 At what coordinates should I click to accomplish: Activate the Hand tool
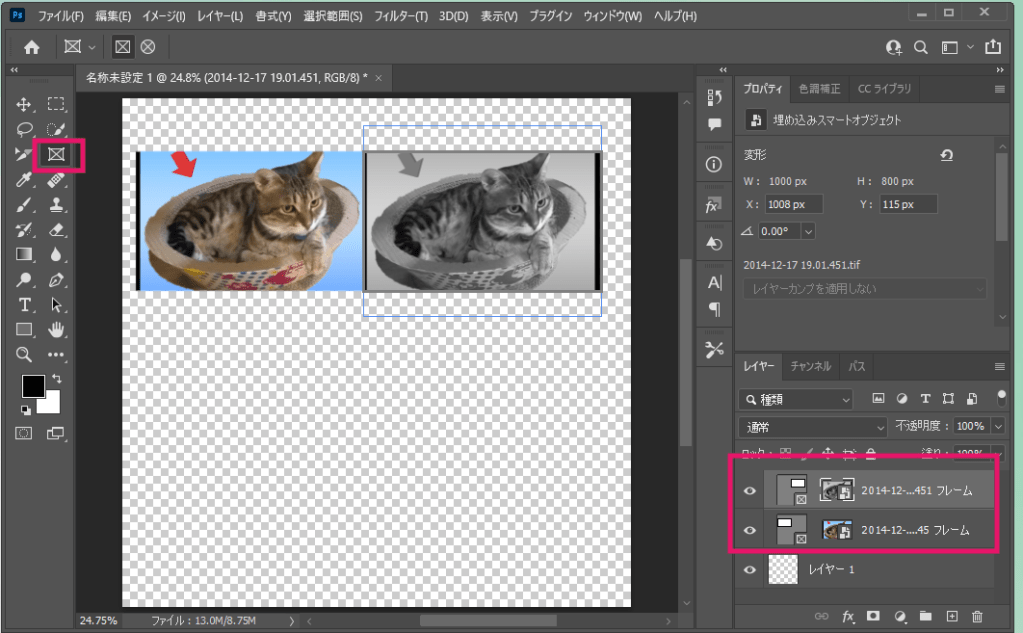pos(57,329)
